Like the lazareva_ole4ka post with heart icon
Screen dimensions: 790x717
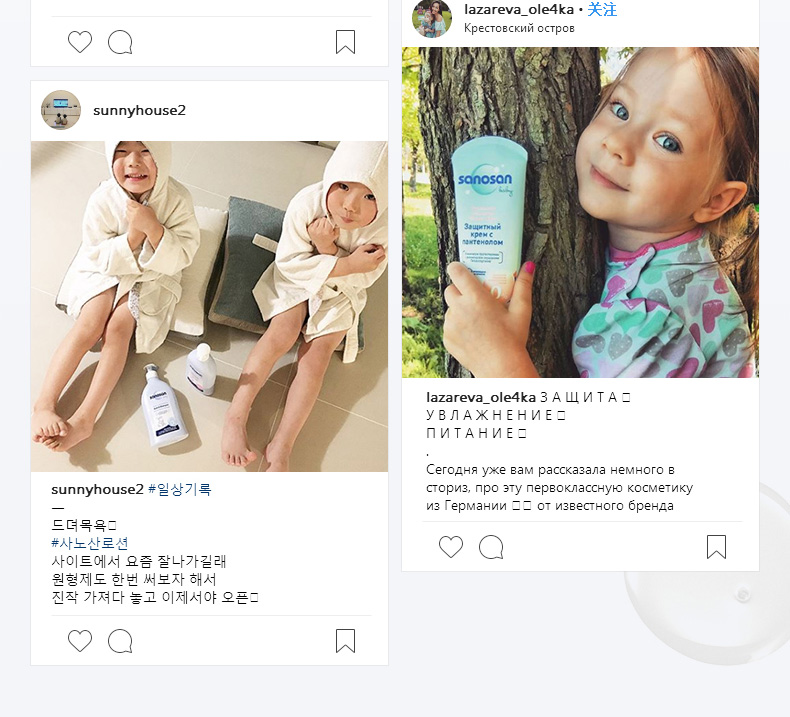click(451, 547)
